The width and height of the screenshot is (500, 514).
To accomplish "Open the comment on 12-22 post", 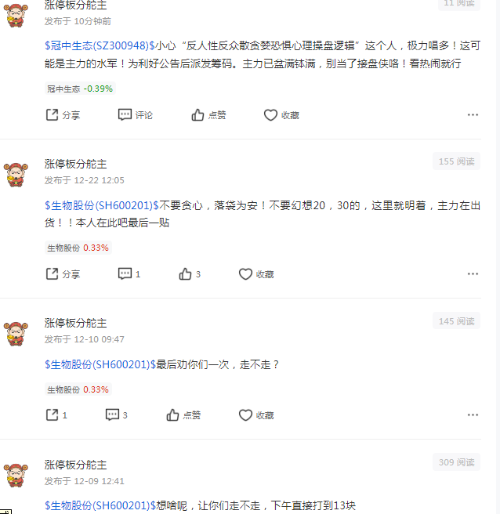I will pyautogui.click(x=129, y=274).
